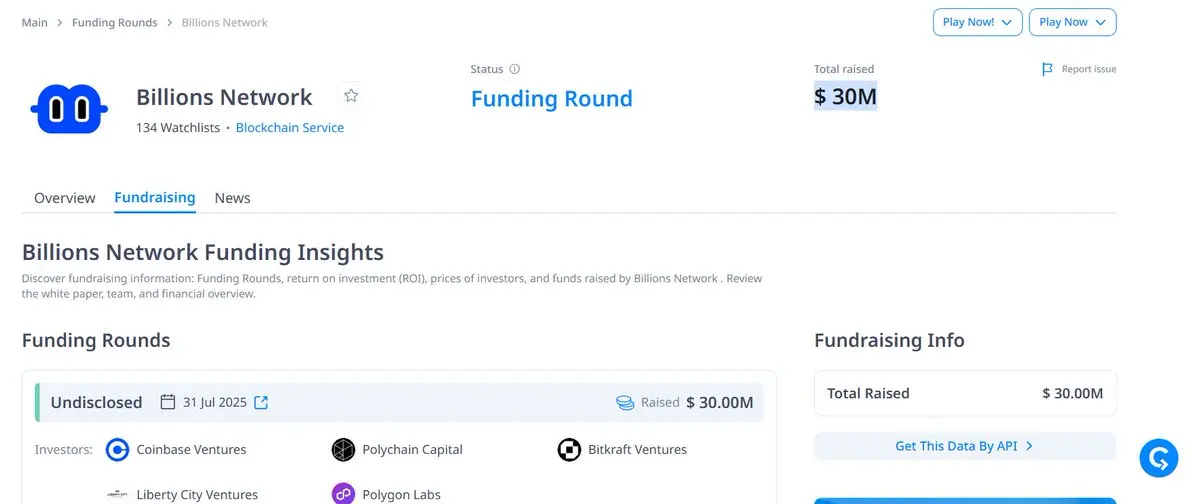This screenshot has width=1200, height=504.
Task: Switch to the Overview tab
Action: click(65, 198)
